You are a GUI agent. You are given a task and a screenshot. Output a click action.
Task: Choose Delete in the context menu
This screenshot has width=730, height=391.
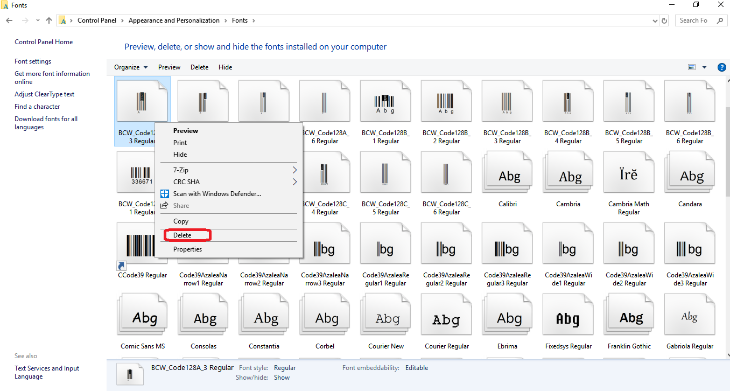182,235
